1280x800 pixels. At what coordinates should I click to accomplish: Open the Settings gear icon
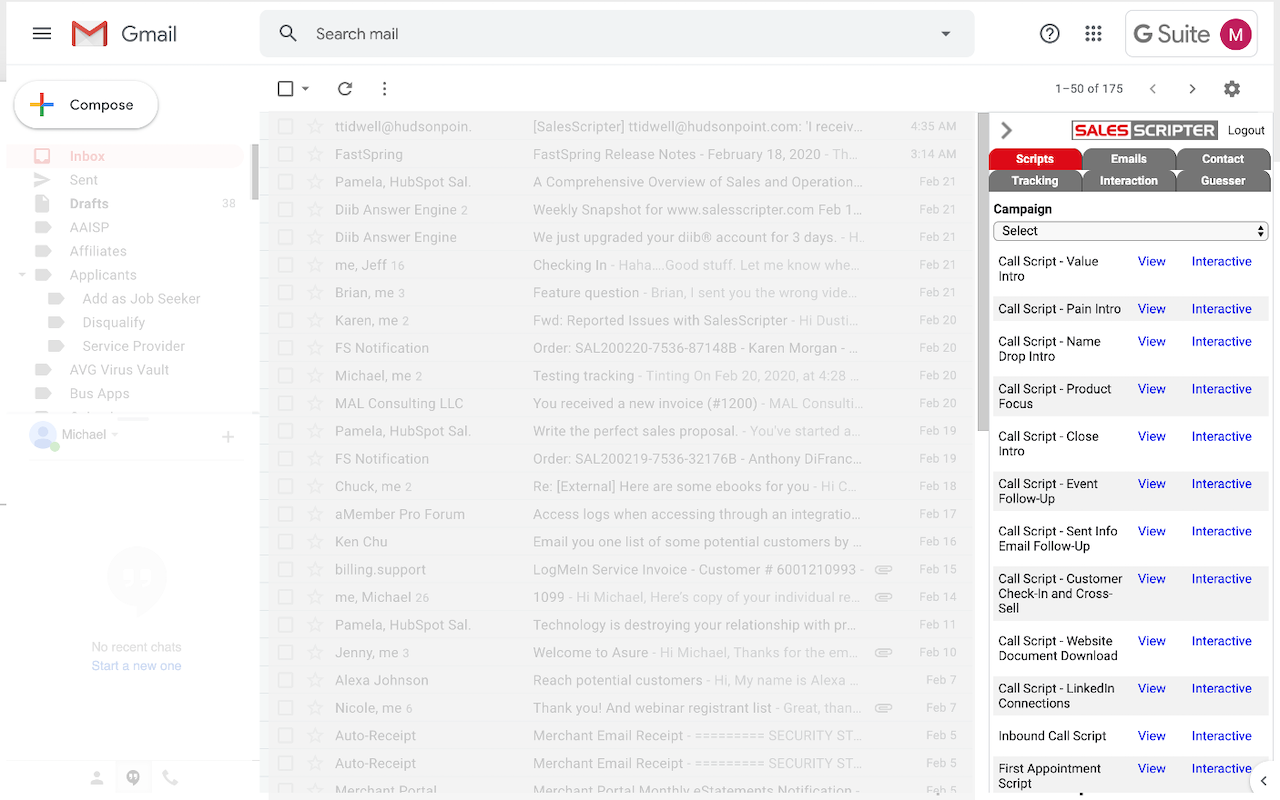click(1232, 89)
